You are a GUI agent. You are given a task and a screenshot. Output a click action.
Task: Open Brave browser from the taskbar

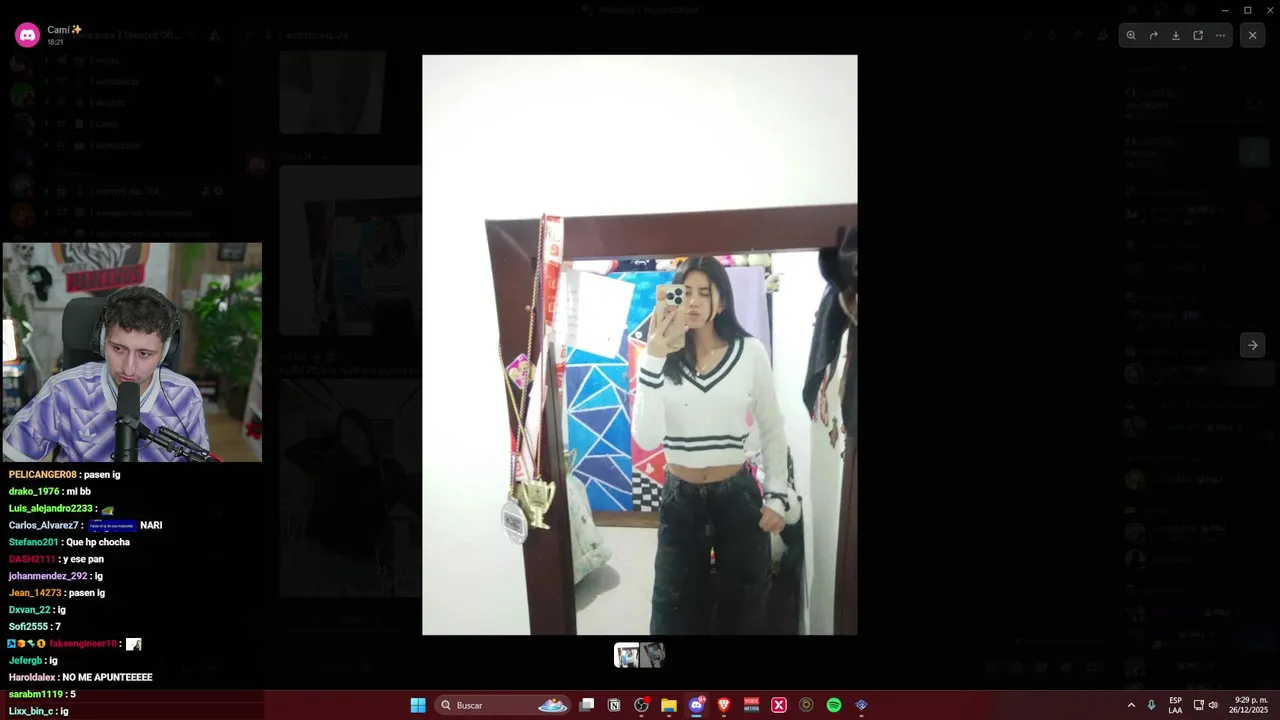(724, 705)
